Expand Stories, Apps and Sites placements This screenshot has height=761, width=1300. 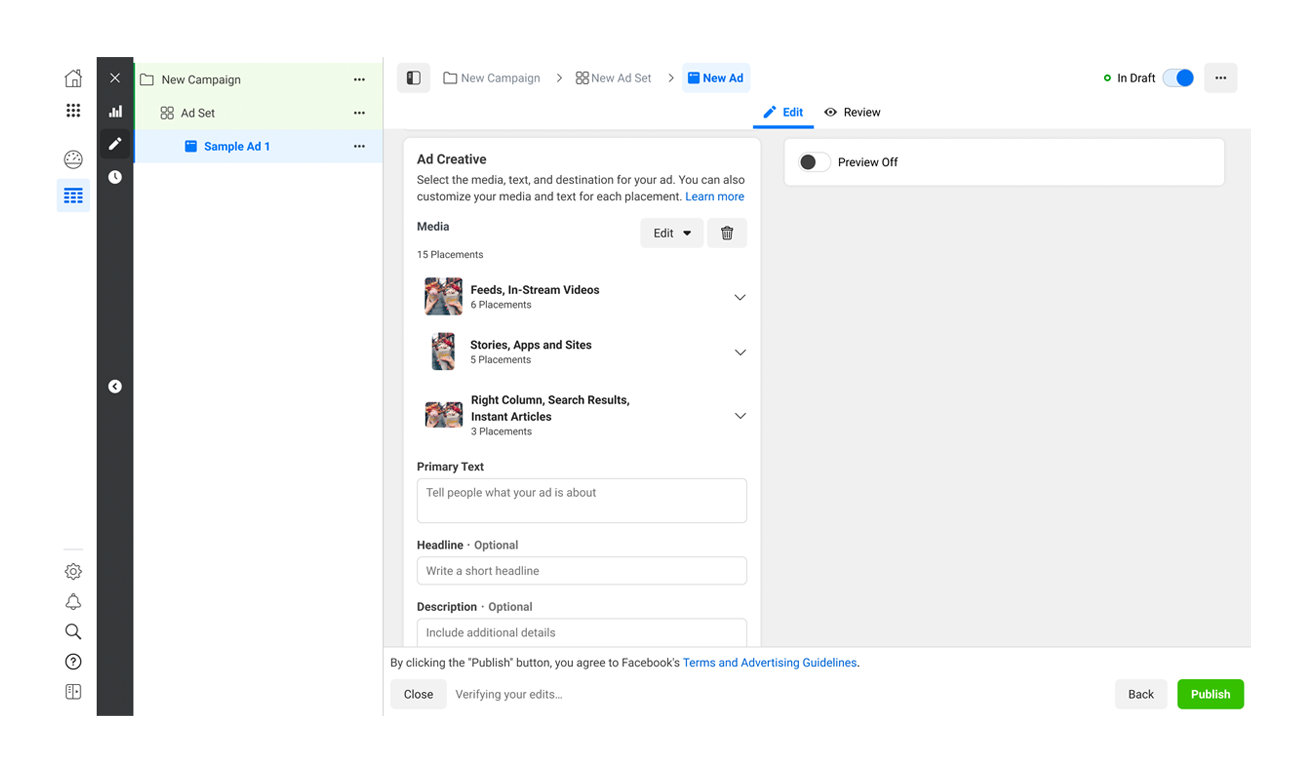[740, 352]
